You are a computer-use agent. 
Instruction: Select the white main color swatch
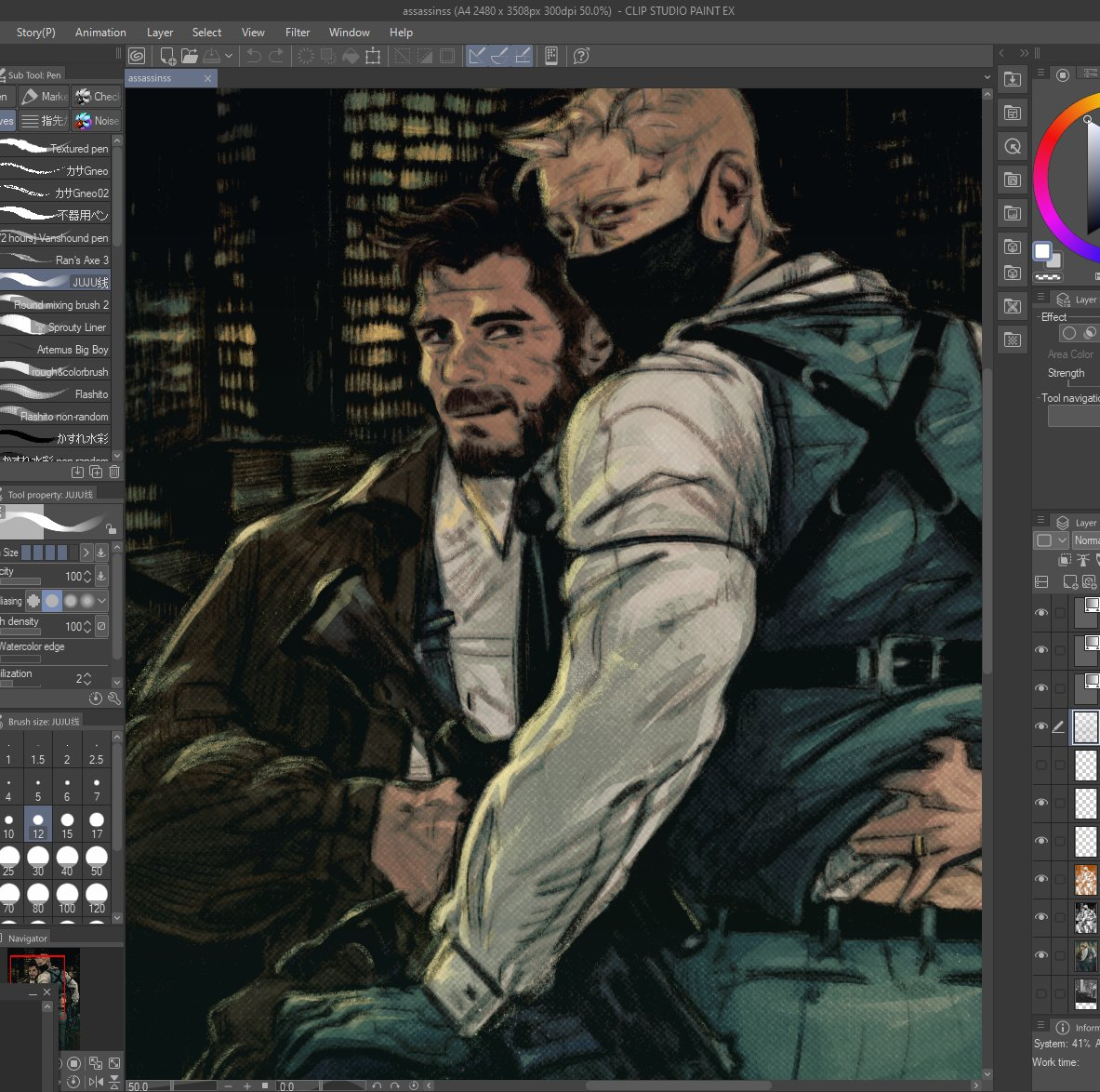click(1042, 251)
